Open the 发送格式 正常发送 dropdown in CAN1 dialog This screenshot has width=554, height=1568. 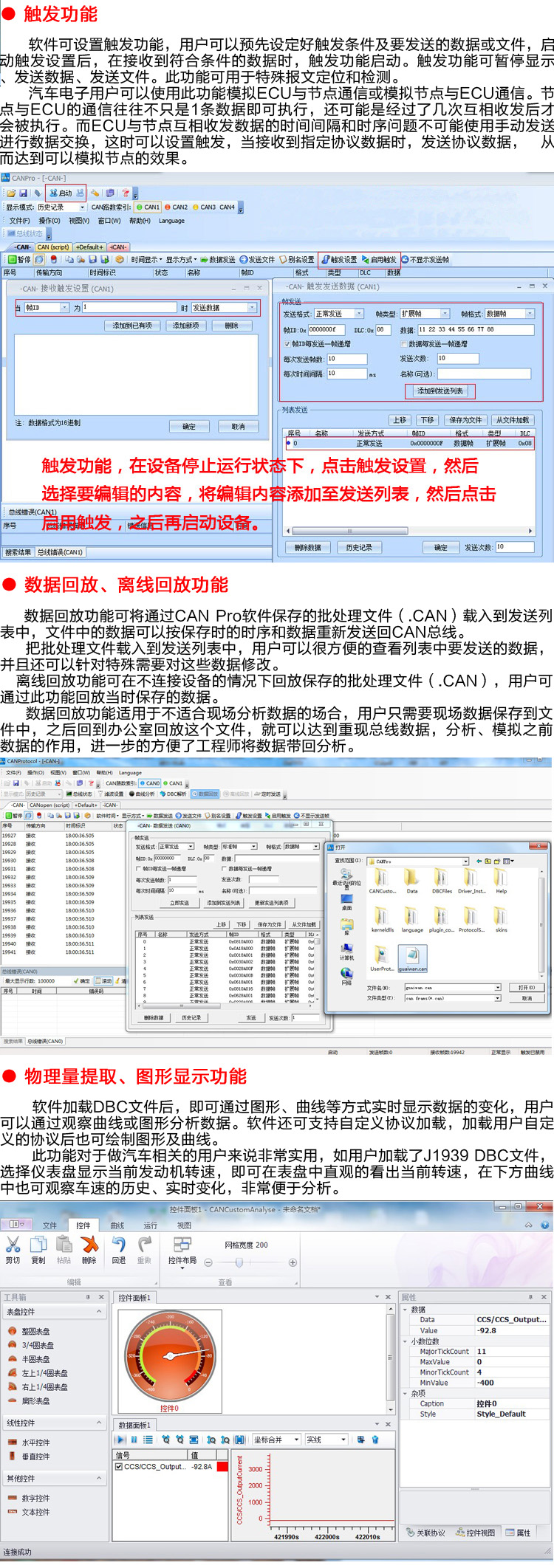(x=359, y=314)
